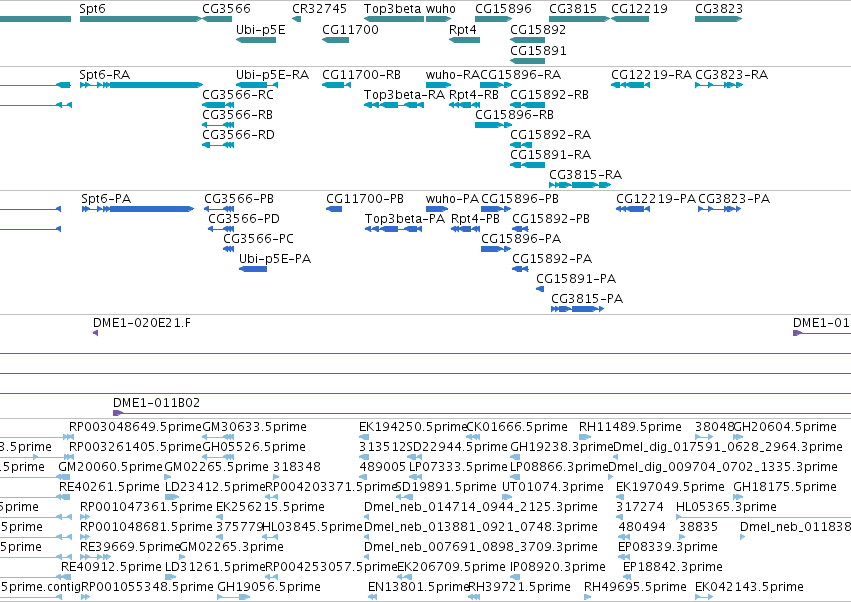Image resolution: width=851 pixels, height=602 pixels.
Task: Select the wuho gene label
Action: (441, 9)
